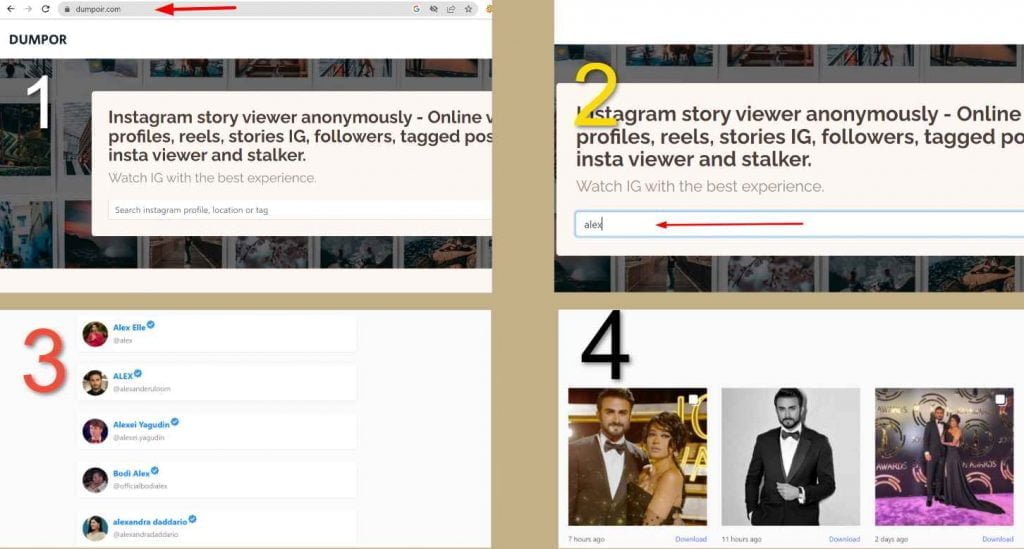This screenshot has width=1024, height=549.
Task: Click the DUMPOR site logo
Action: coord(38,40)
